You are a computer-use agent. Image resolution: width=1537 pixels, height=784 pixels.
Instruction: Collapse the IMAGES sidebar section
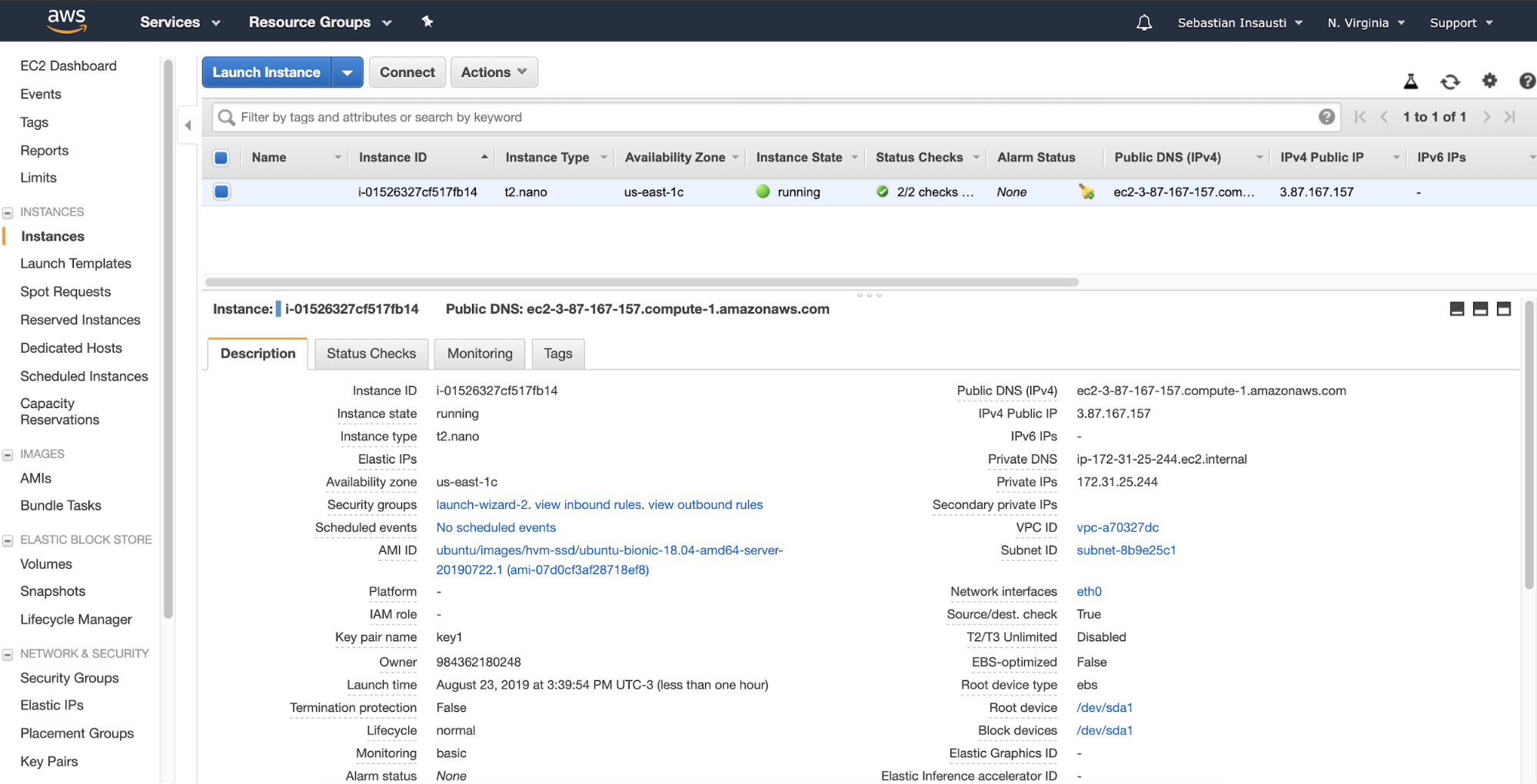(8, 454)
